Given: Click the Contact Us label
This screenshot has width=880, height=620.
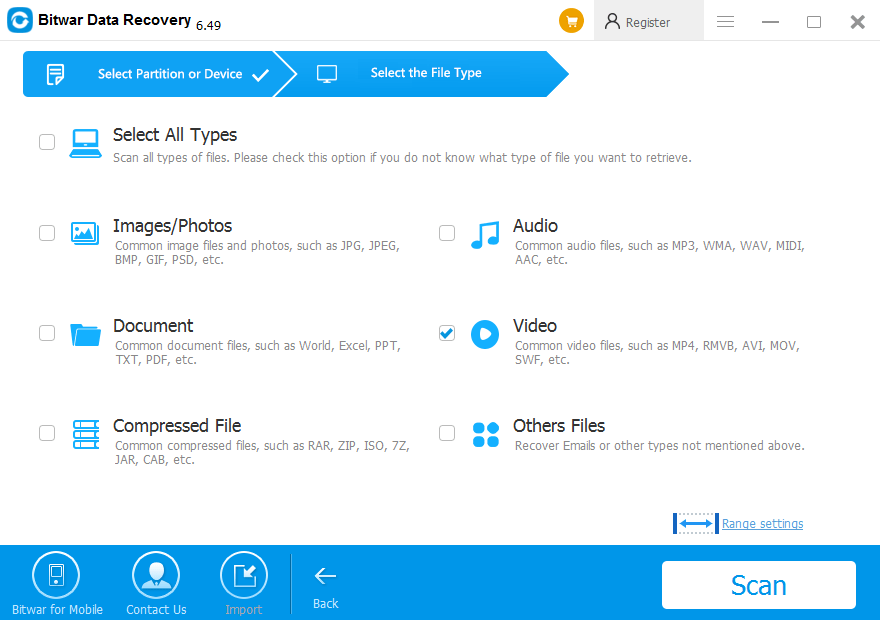Looking at the screenshot, I should 156,609.
